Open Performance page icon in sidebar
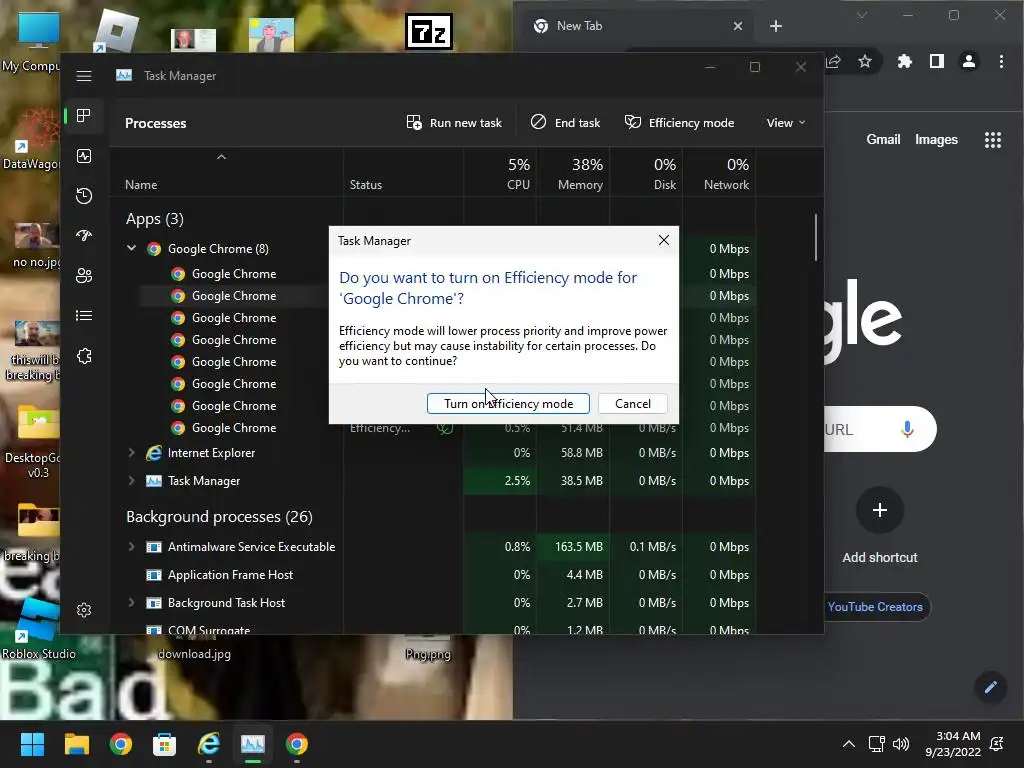 pyautogui.click(x=84, y=156)
